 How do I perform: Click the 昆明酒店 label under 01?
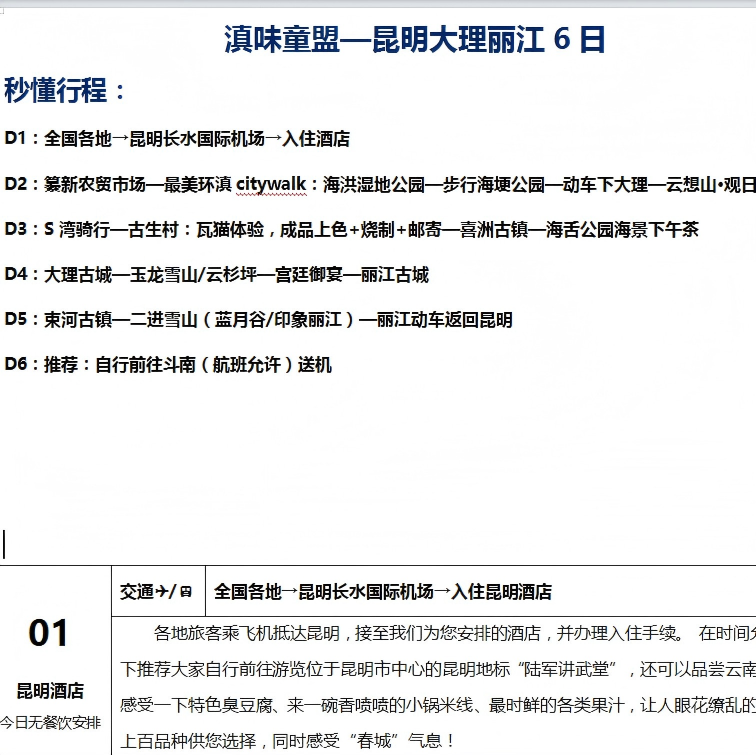click(49, 691)
